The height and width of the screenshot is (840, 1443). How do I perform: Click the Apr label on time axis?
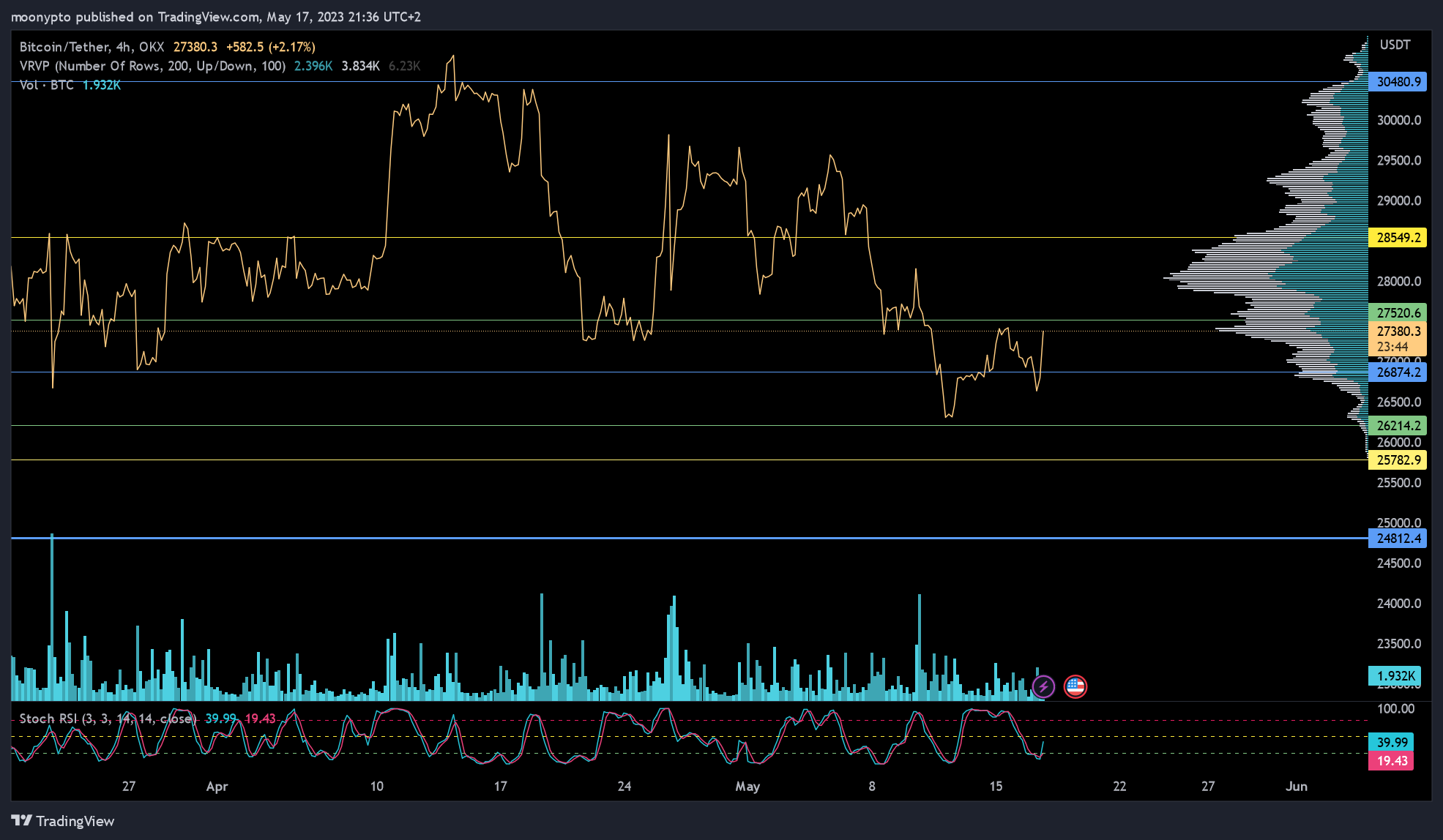[x=217, y=787]
